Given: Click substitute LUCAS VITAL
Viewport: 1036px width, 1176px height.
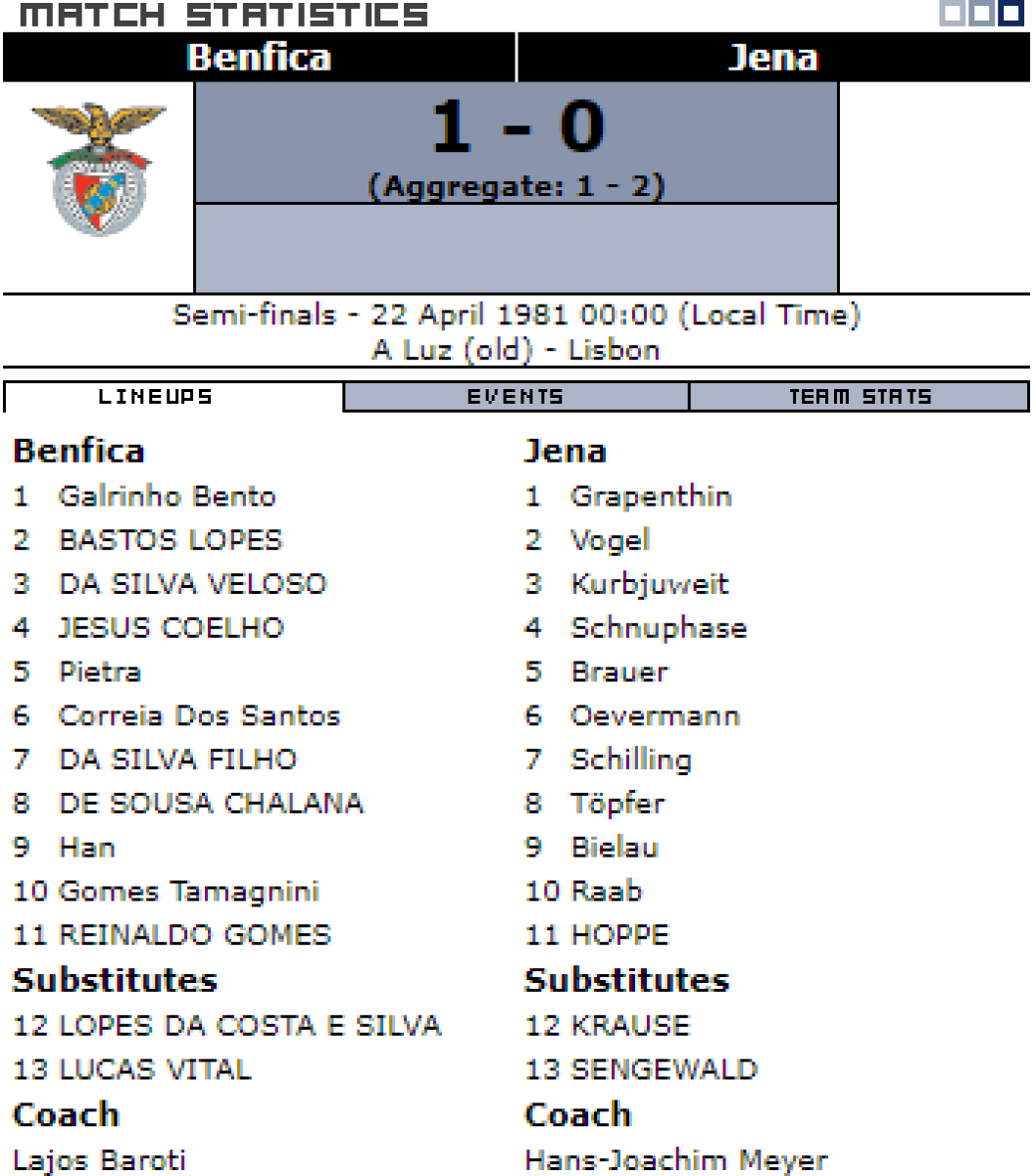Looking at the screenshot, I should pyautogui.click(x=156, y=1068).
